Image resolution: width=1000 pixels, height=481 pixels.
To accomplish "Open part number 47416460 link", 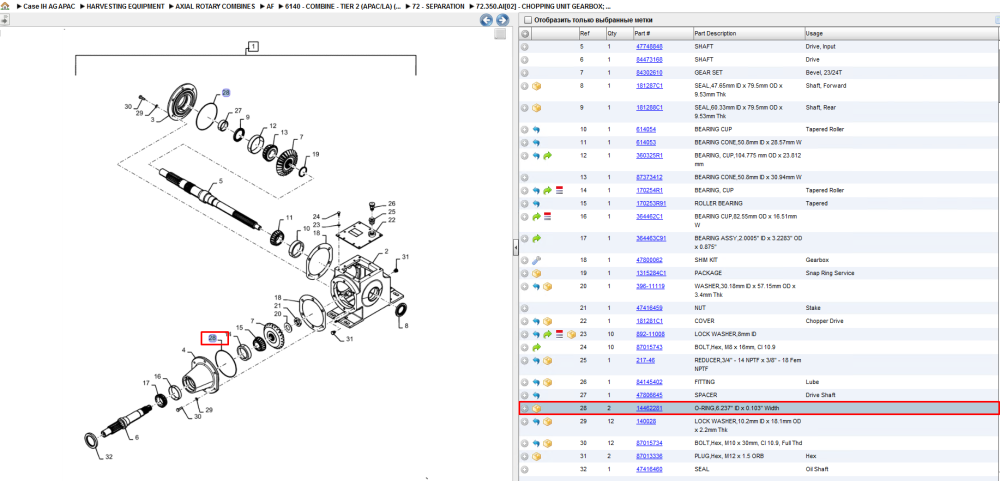I will pyautogui.click(x=649, y=469).
